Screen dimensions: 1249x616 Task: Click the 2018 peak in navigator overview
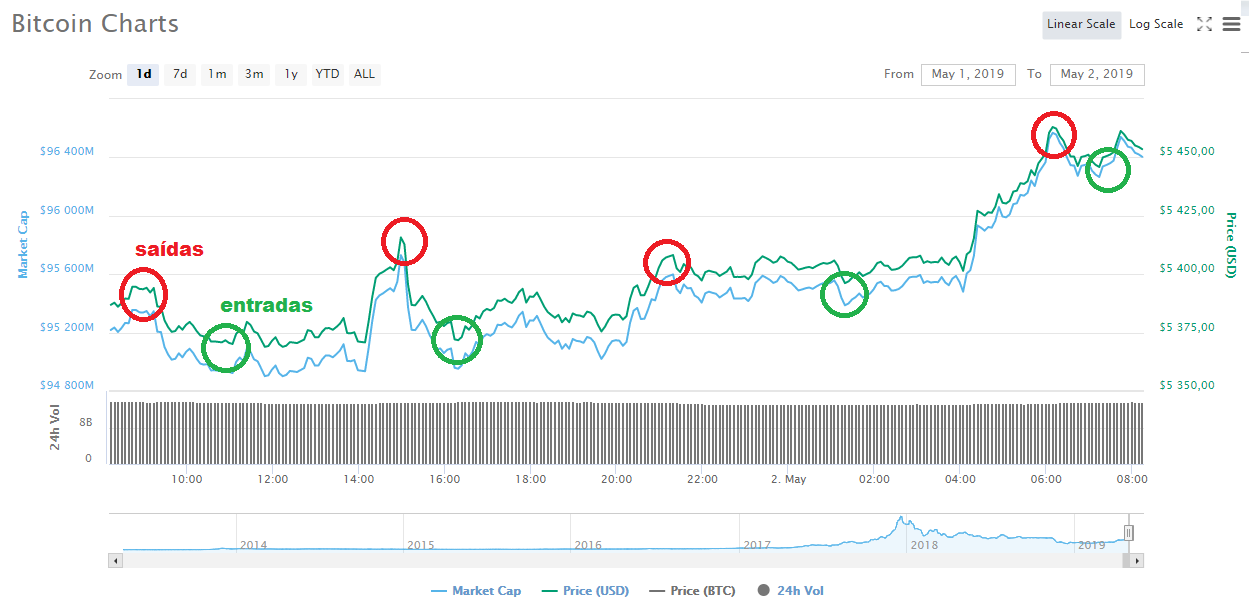pyautogui.click(x=901, y=520)
